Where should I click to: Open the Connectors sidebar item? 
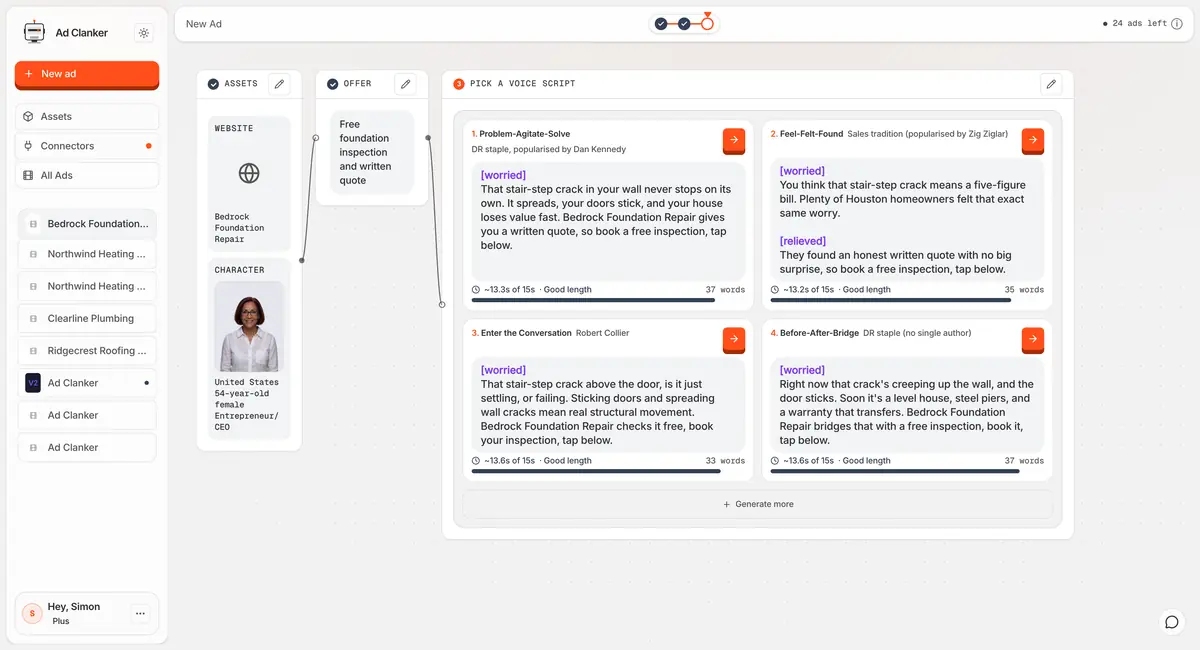[87, 146]
